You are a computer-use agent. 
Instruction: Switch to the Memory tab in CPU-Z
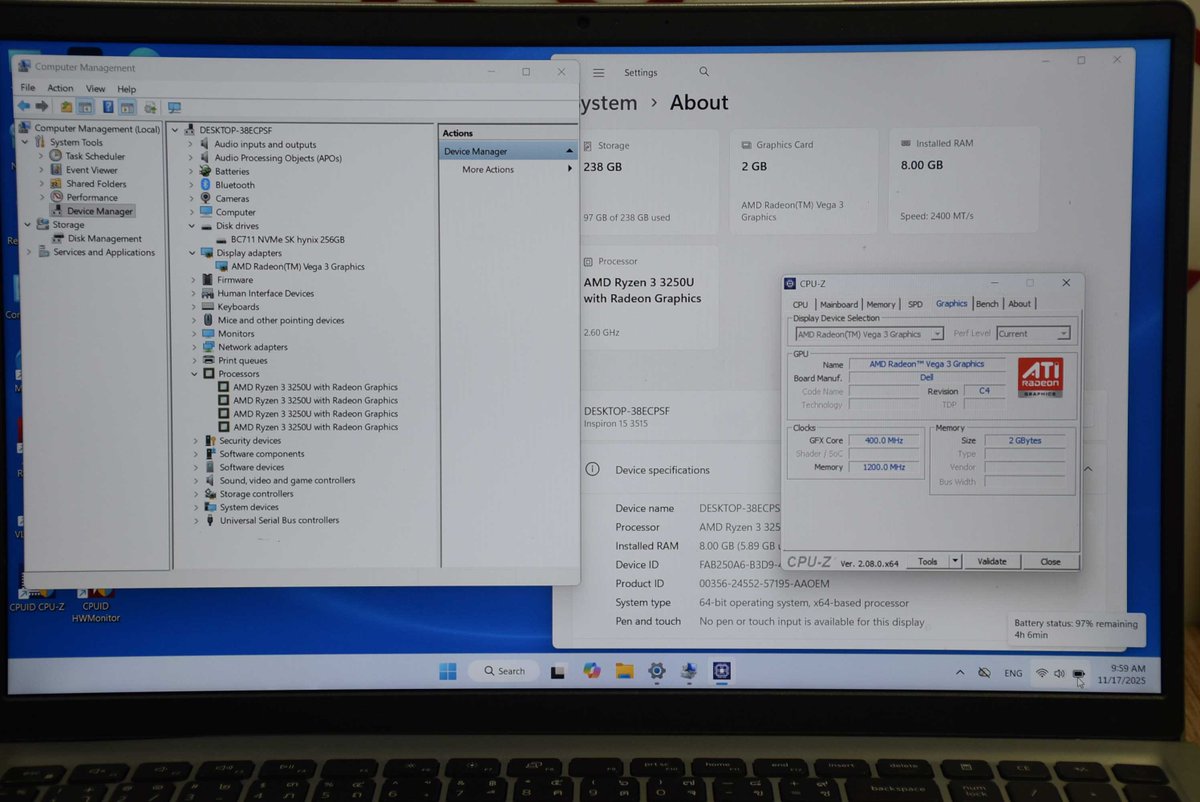pyautogui.click(x=881, y=304)
